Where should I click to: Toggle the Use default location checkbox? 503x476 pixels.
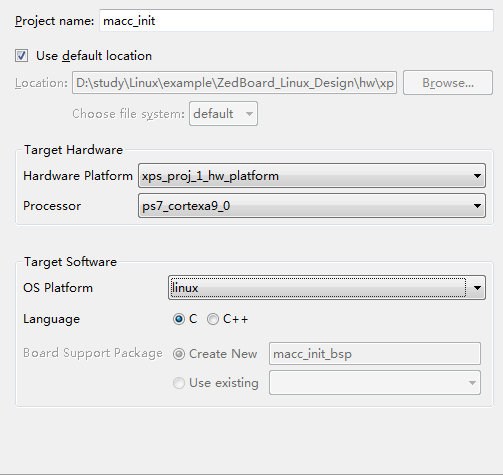coord(22,56)
